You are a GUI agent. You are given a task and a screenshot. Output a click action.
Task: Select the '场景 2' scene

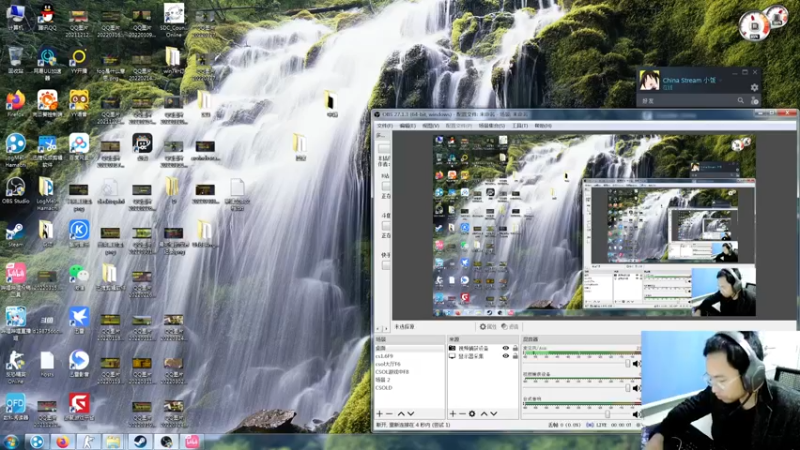[409, 380]
